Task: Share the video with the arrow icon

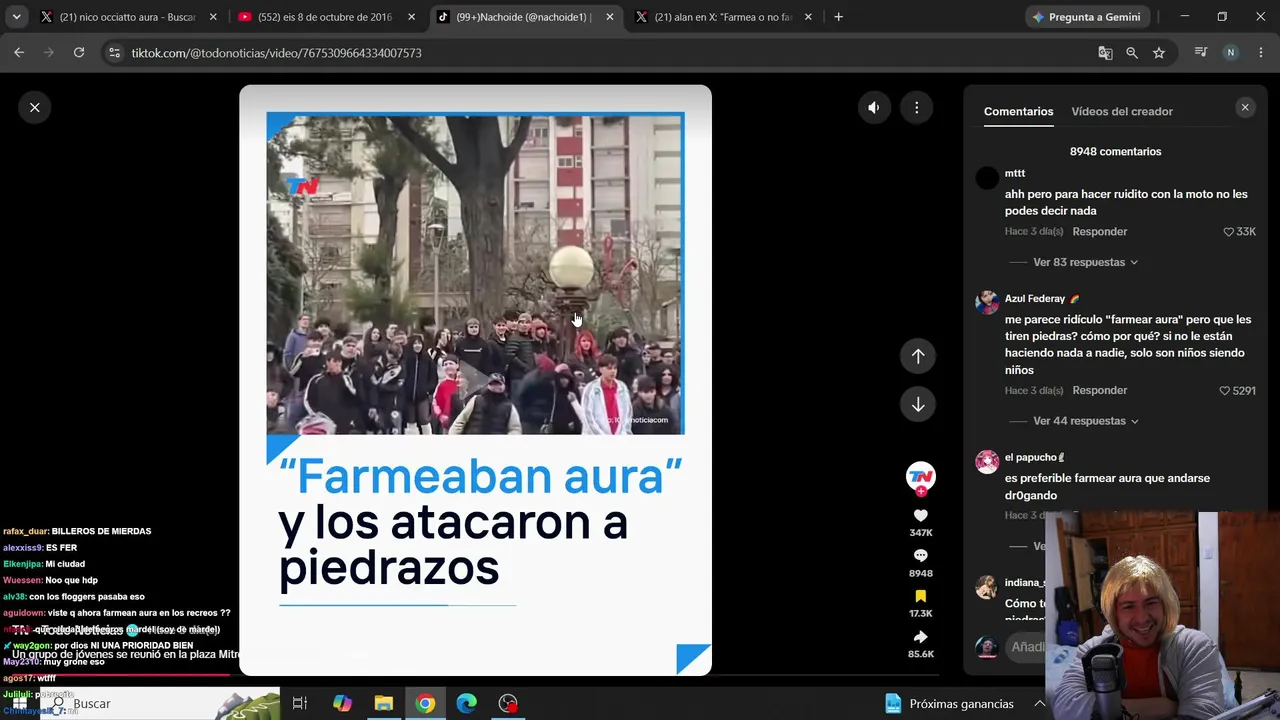Action: coord(920,637)
